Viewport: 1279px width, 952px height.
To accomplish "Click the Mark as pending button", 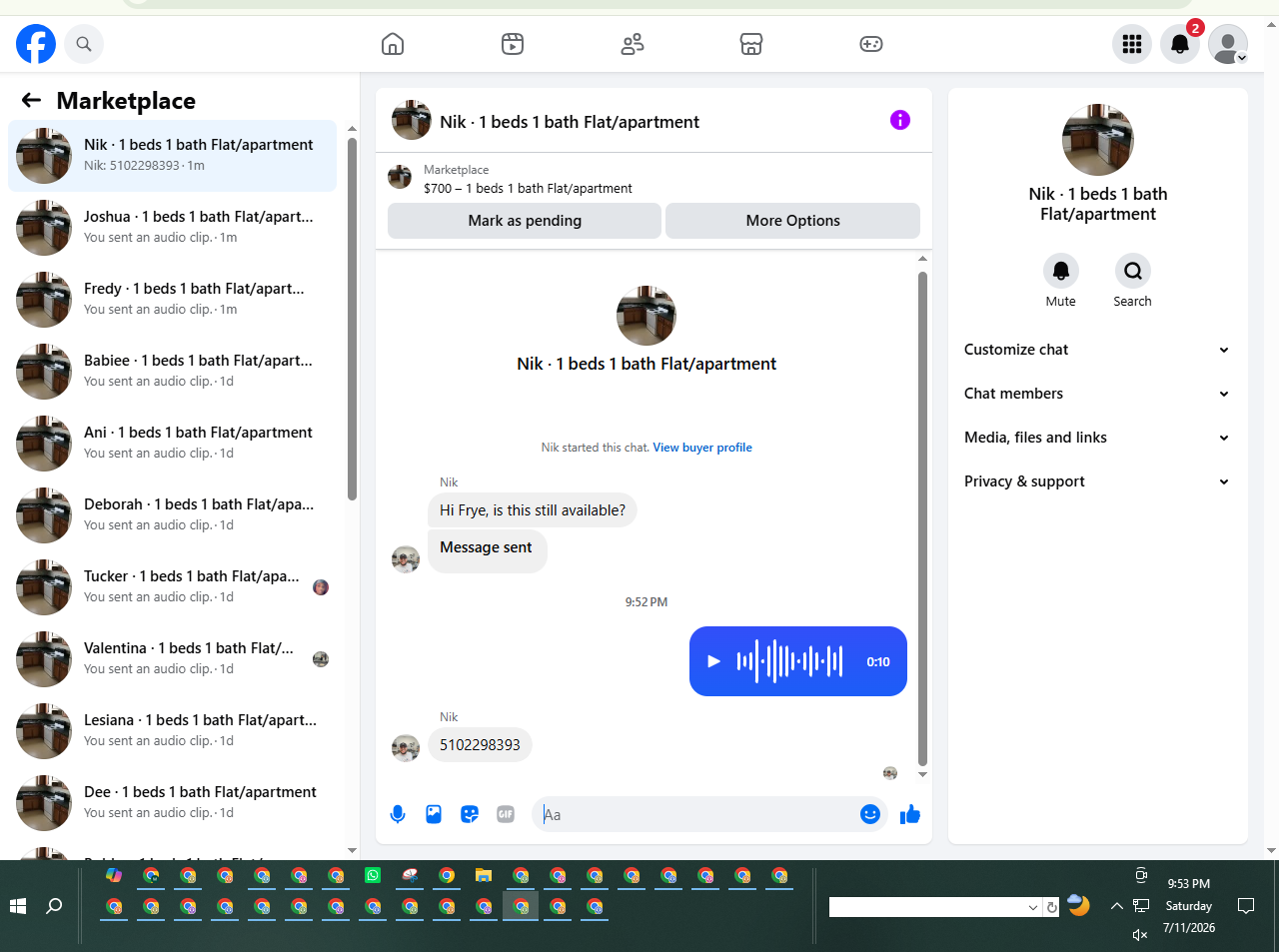I will pyautogui.click(x=525, y=221).
